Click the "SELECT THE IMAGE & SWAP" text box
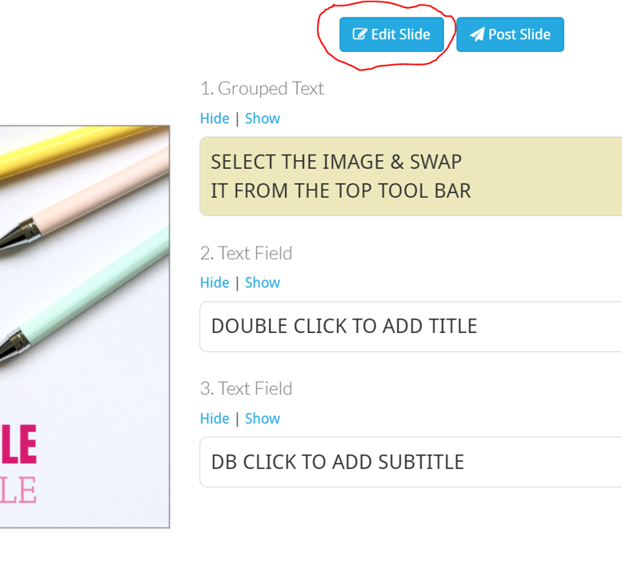Viewport: 622px width, 574px height. point(410,176)
